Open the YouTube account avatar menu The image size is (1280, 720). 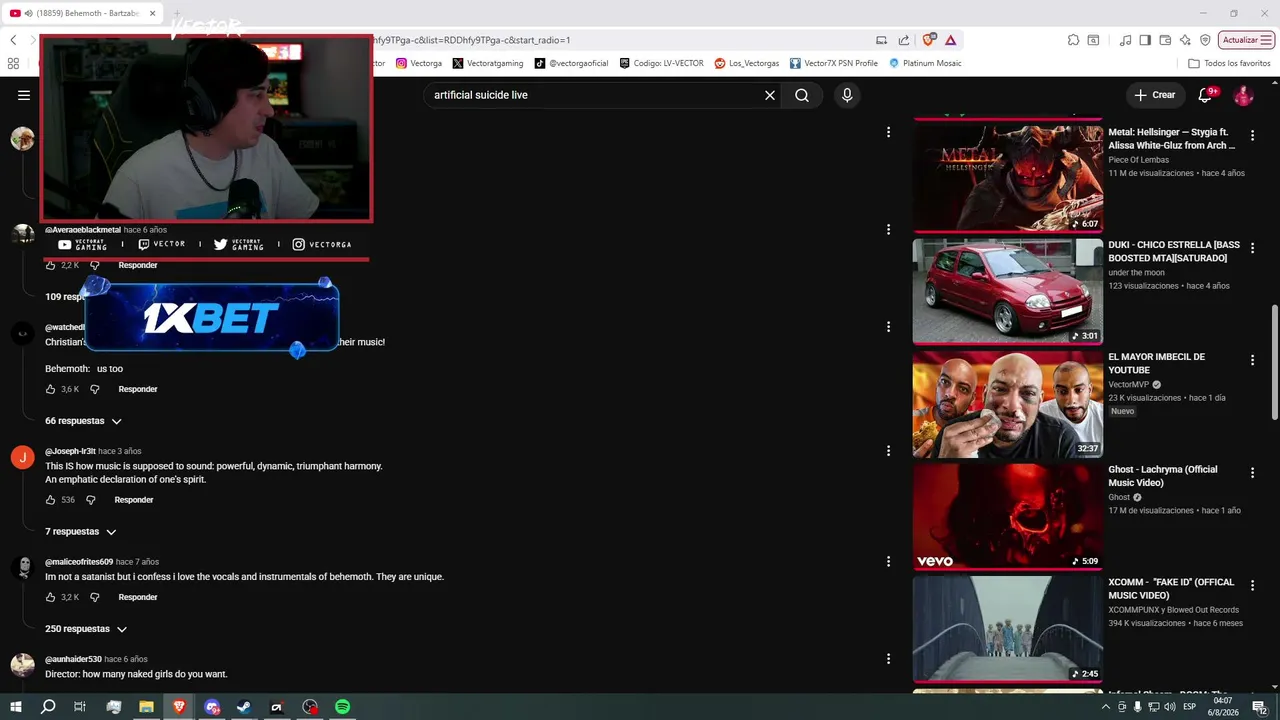point(1243,95)
